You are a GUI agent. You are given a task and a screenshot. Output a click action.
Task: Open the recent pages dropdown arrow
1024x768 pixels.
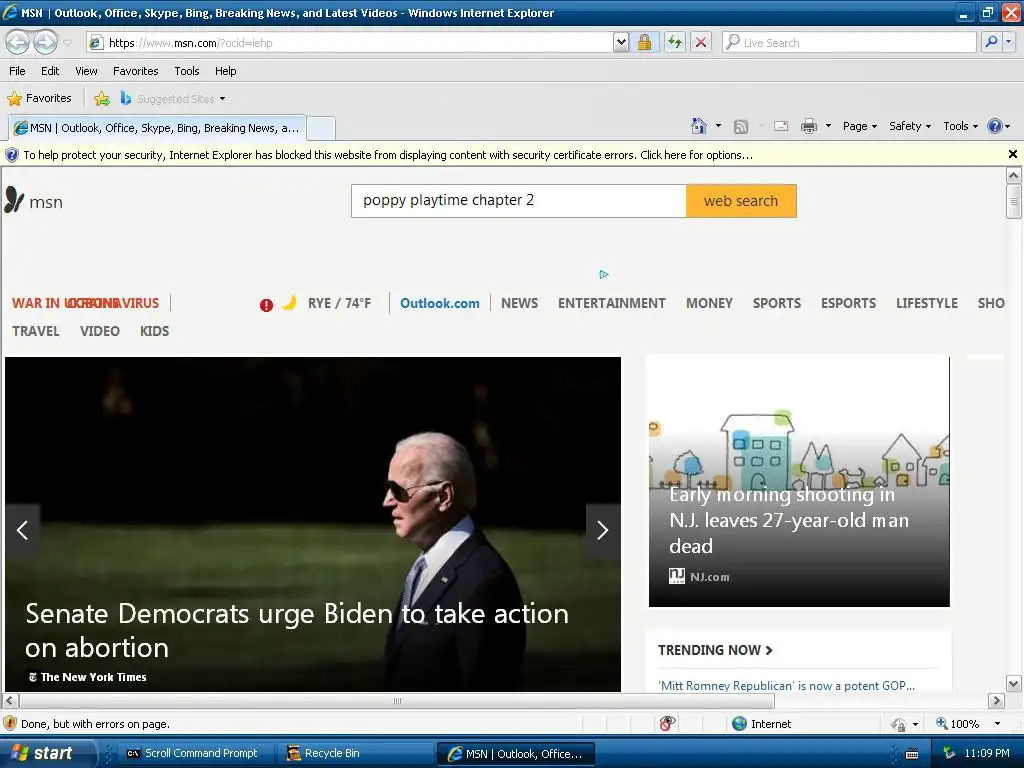(x=67, y=43)
